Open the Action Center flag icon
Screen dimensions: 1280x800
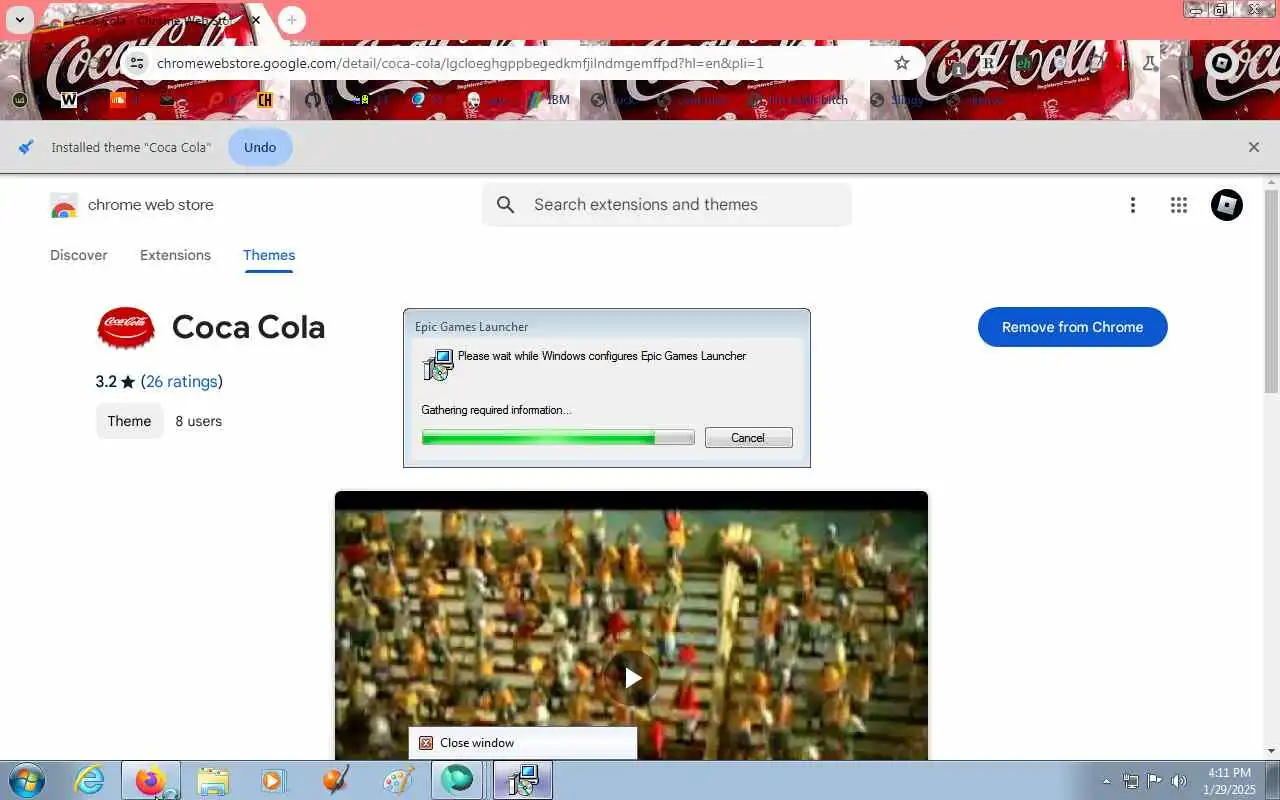coord(1155,781)
